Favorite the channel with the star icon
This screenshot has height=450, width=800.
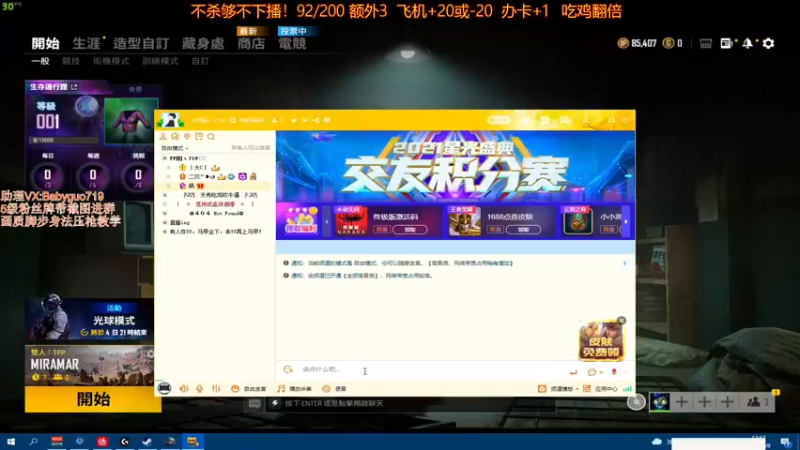point(294,120)
